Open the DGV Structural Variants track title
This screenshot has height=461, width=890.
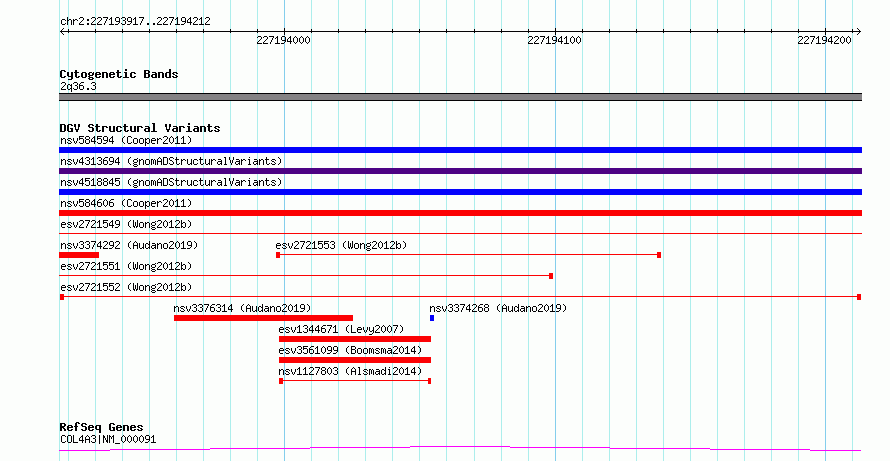(140, 128)
